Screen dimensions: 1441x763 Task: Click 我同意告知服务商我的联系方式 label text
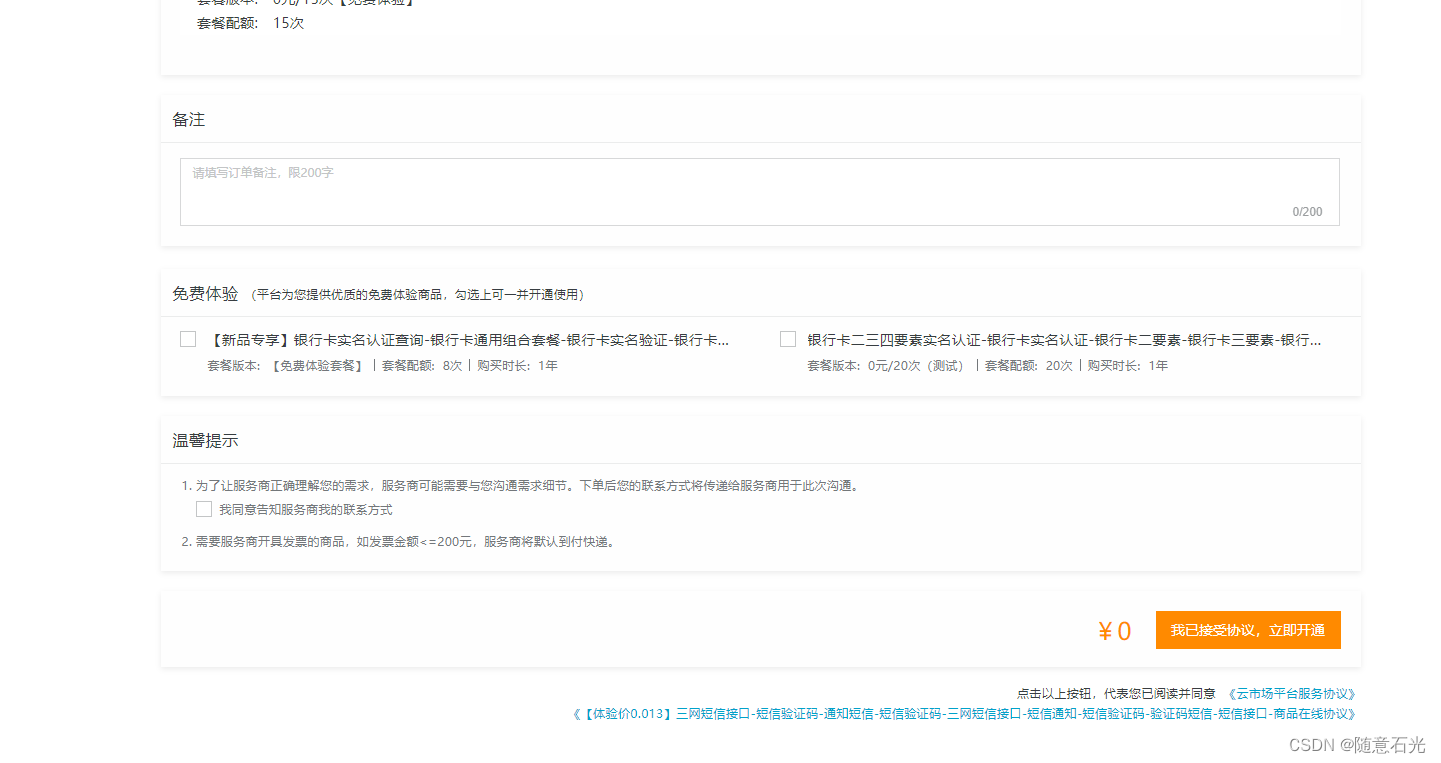point(306,510)
